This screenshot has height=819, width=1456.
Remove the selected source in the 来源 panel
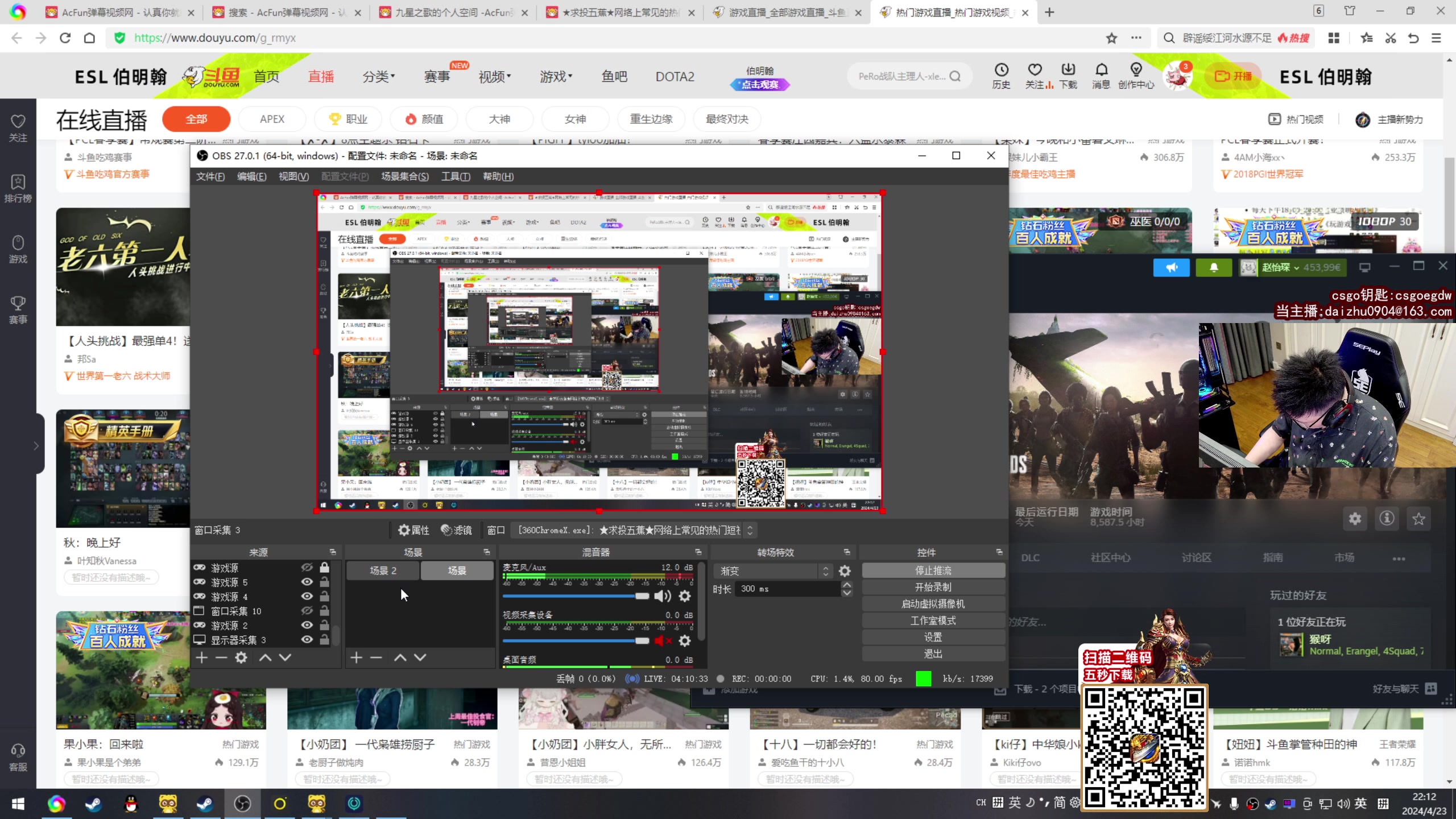coord(221,657)
